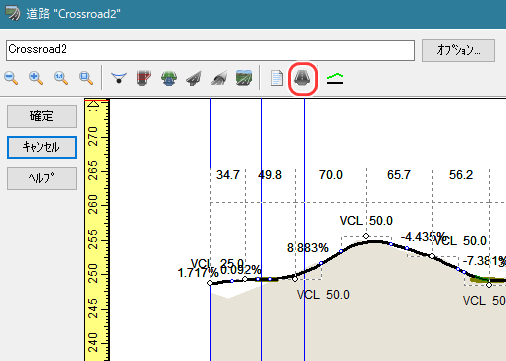Click the yellow vertical elevation ruler
This screenshot has width=506, height=361.
pos(97,230)
